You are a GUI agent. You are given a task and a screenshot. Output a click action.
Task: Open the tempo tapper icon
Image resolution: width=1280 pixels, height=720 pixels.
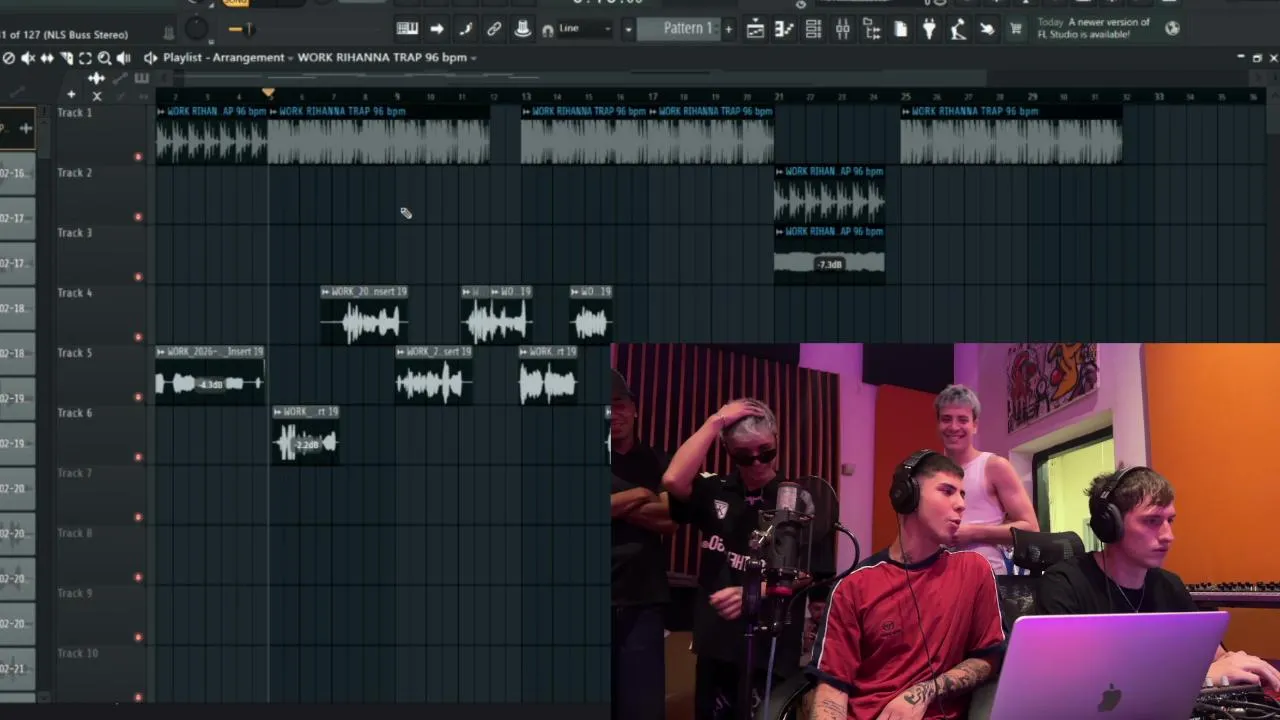[958, 29]
